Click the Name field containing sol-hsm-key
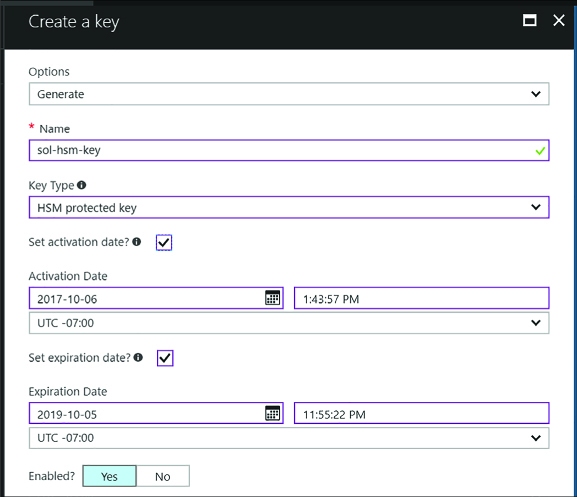Viewport: 577px width, 500px height. 289,150
